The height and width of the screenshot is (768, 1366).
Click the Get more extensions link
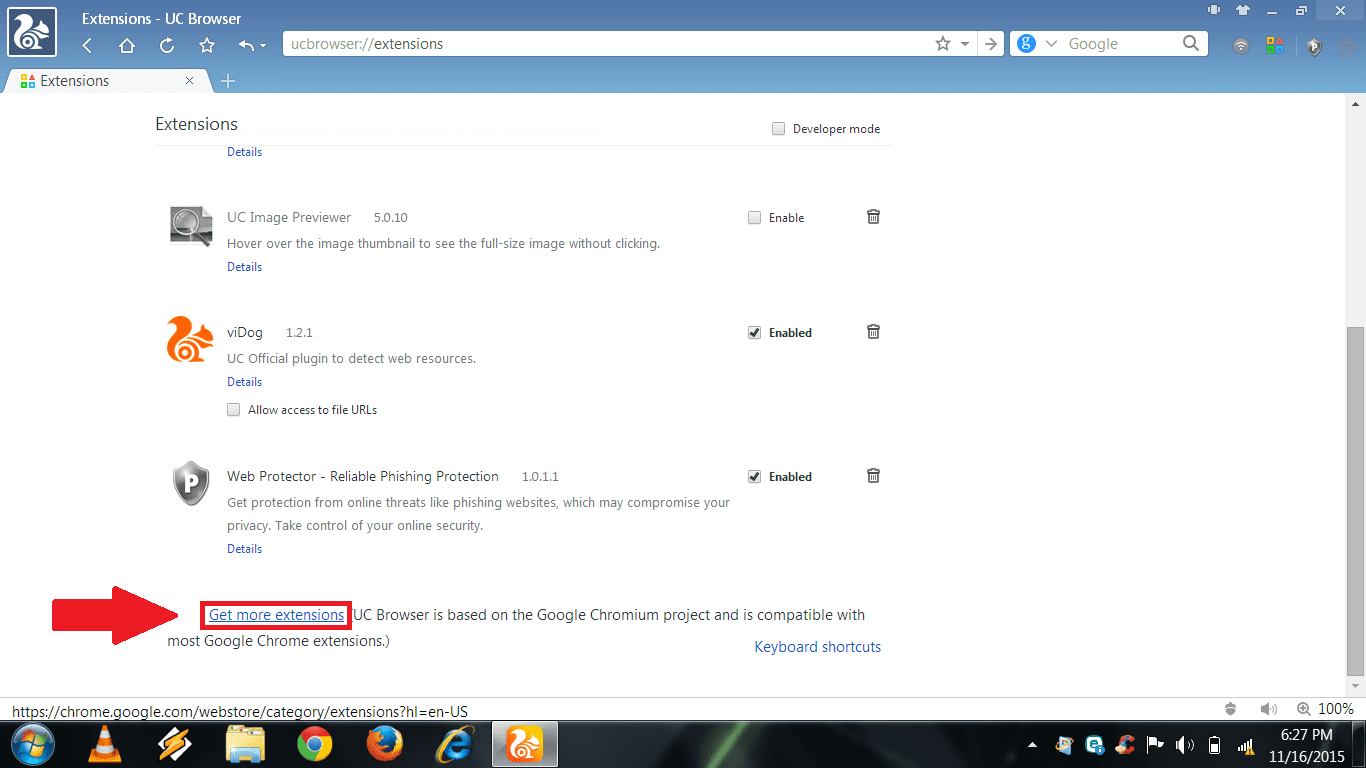[x=276, y=615]
